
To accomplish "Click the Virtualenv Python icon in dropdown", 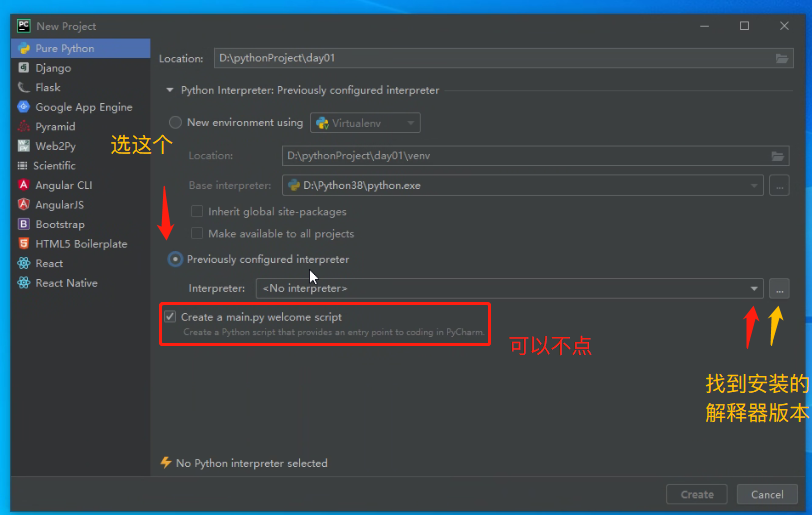I will 322,123.
